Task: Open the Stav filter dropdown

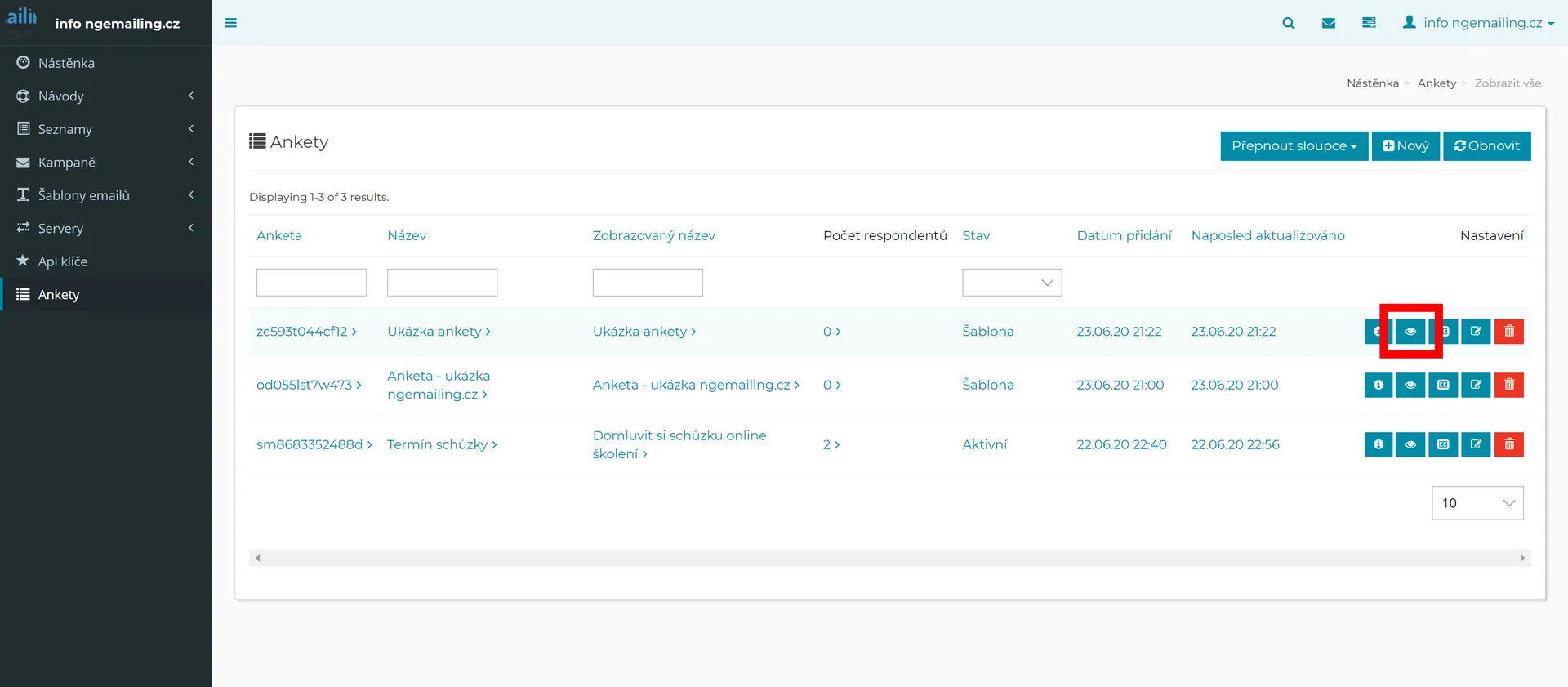Action: pos(1012,283)
